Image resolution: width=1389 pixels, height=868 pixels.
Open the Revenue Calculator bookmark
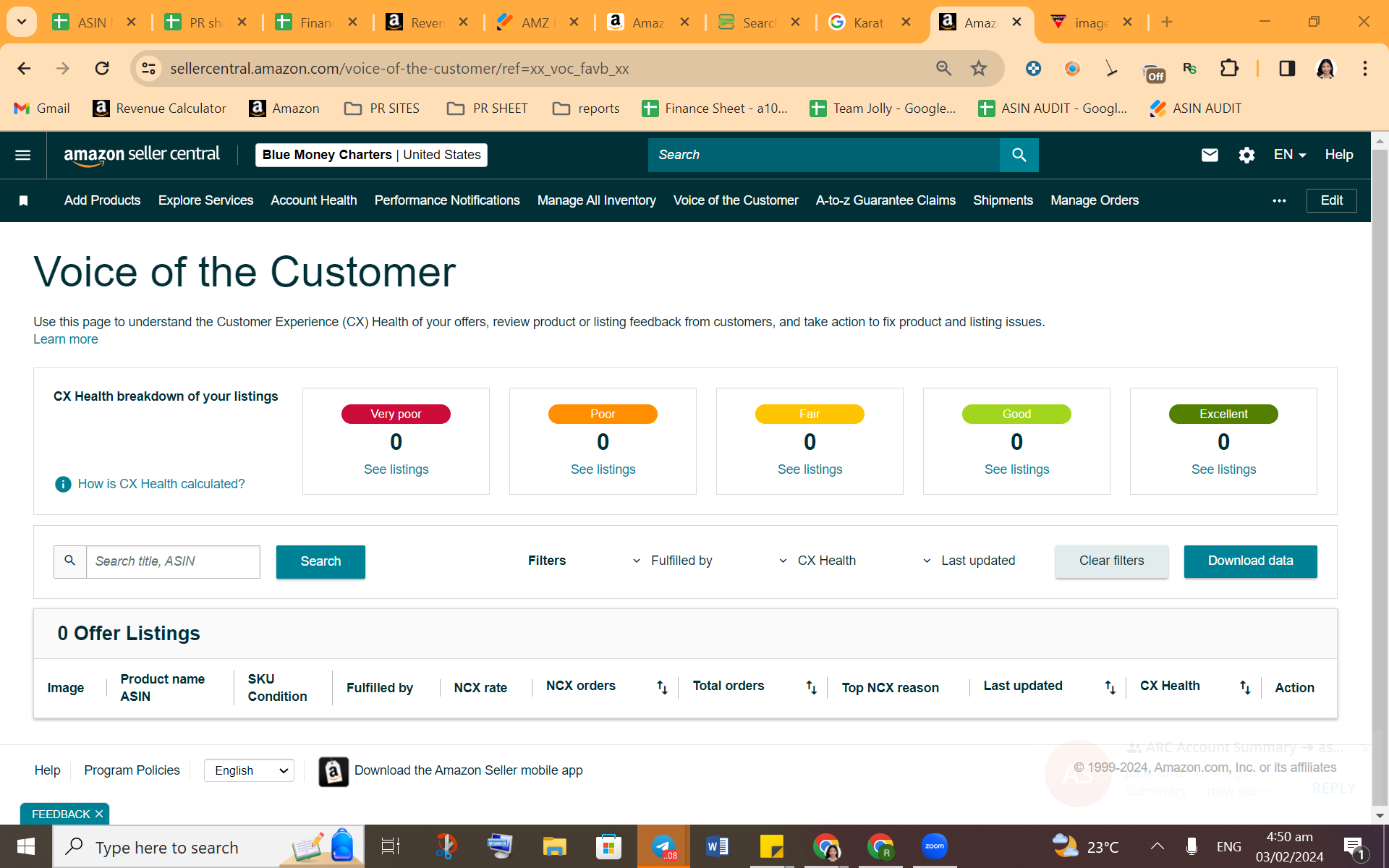pos(160,109)
